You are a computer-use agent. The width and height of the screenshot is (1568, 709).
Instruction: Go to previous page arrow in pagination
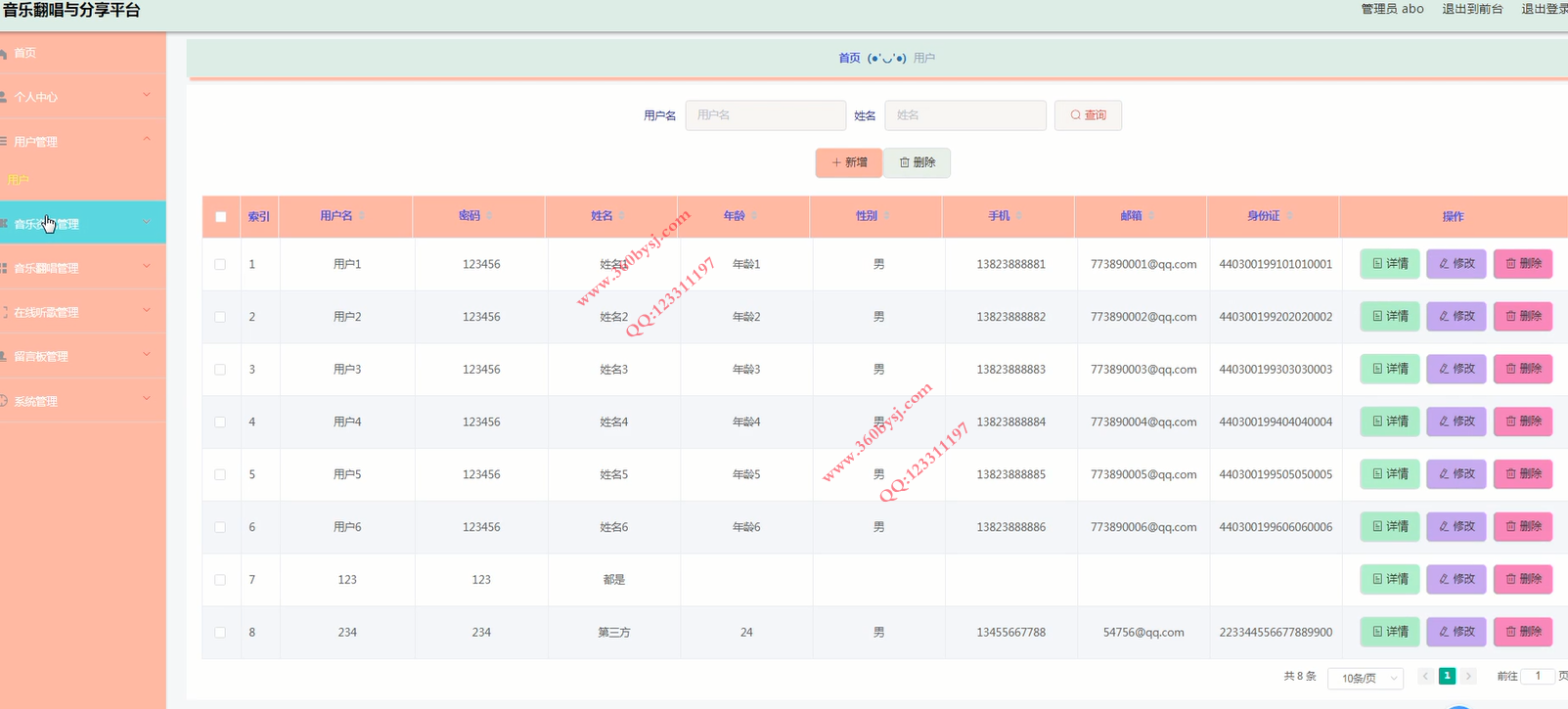(x=1425, y=676)
